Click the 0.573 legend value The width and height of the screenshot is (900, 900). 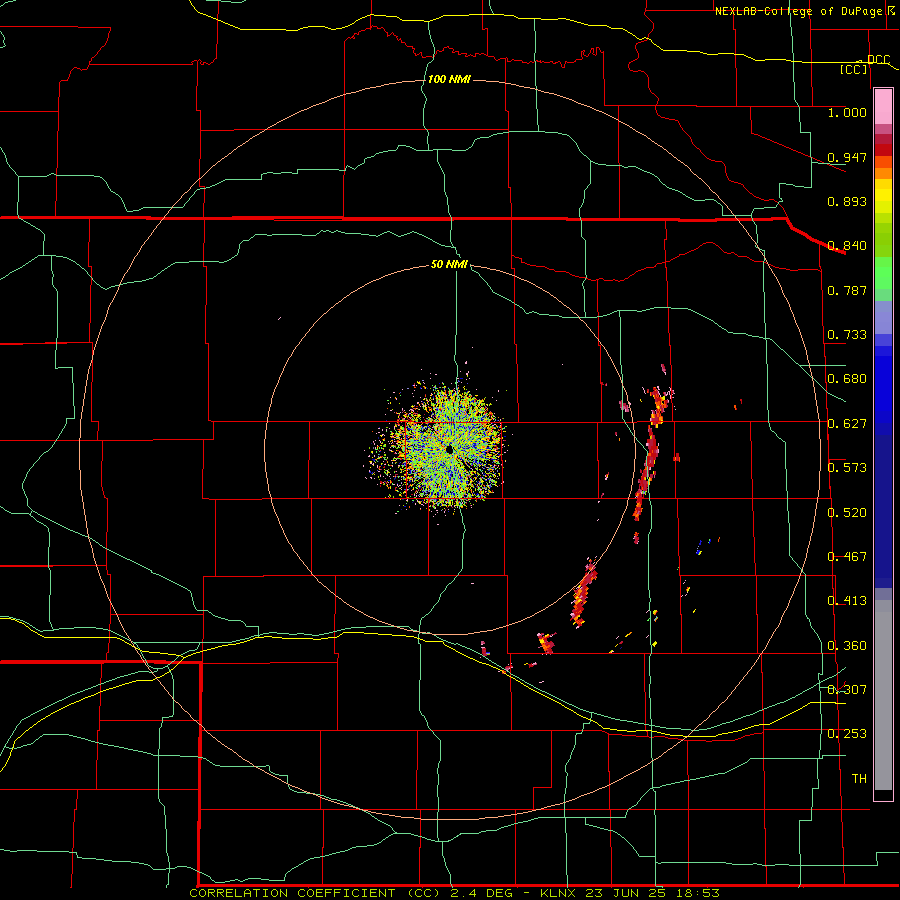point(847,467)
